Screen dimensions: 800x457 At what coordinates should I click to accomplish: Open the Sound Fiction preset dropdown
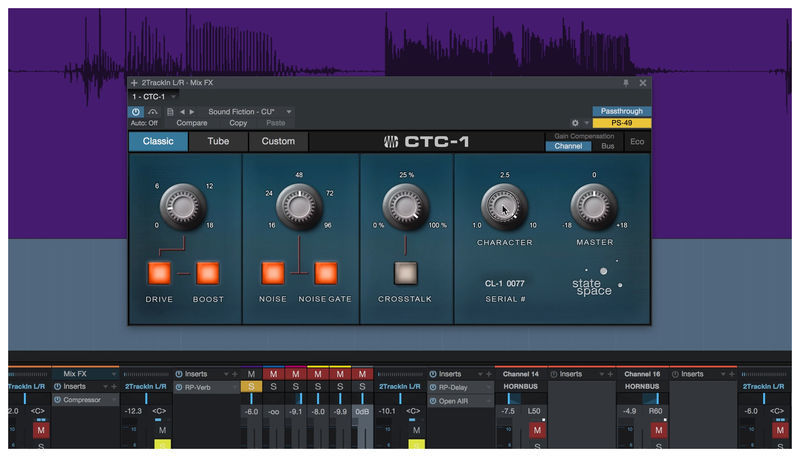[289, 112]
